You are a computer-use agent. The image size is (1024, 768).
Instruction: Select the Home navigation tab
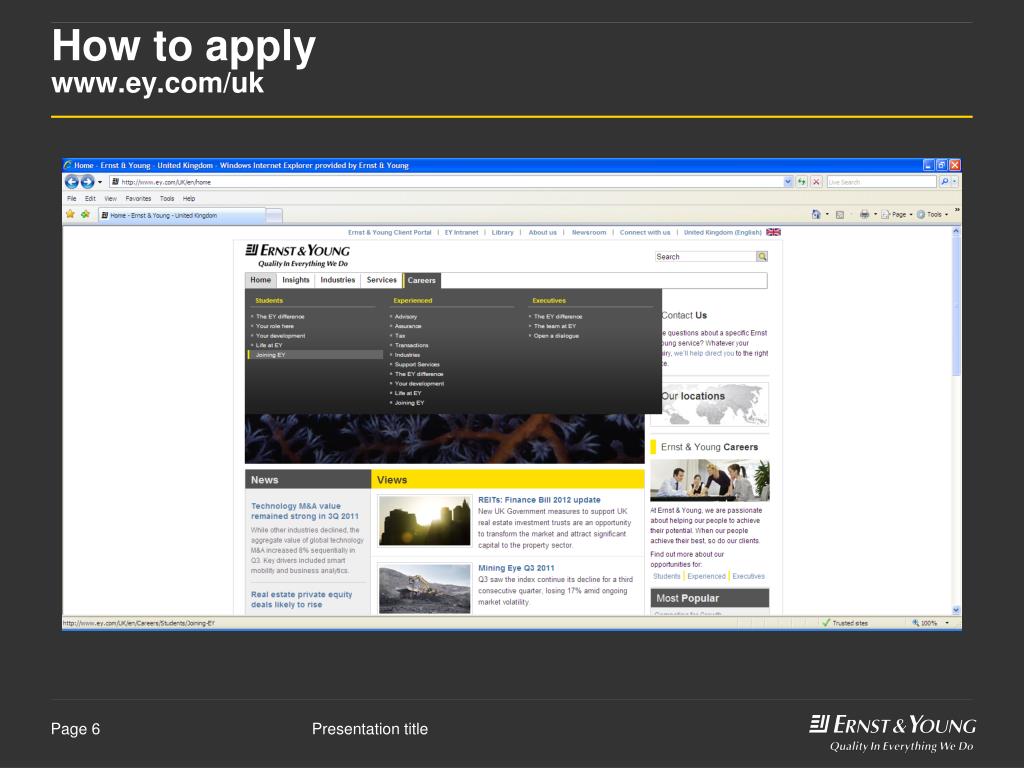click(261, 280)
